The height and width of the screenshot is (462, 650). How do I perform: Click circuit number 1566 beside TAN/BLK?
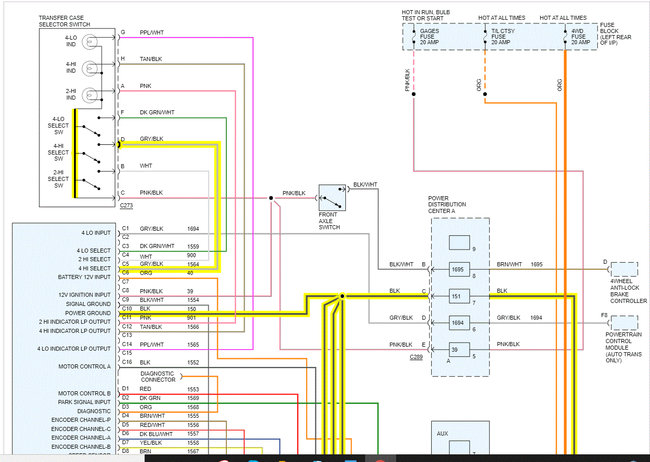[x=193, y=327]
